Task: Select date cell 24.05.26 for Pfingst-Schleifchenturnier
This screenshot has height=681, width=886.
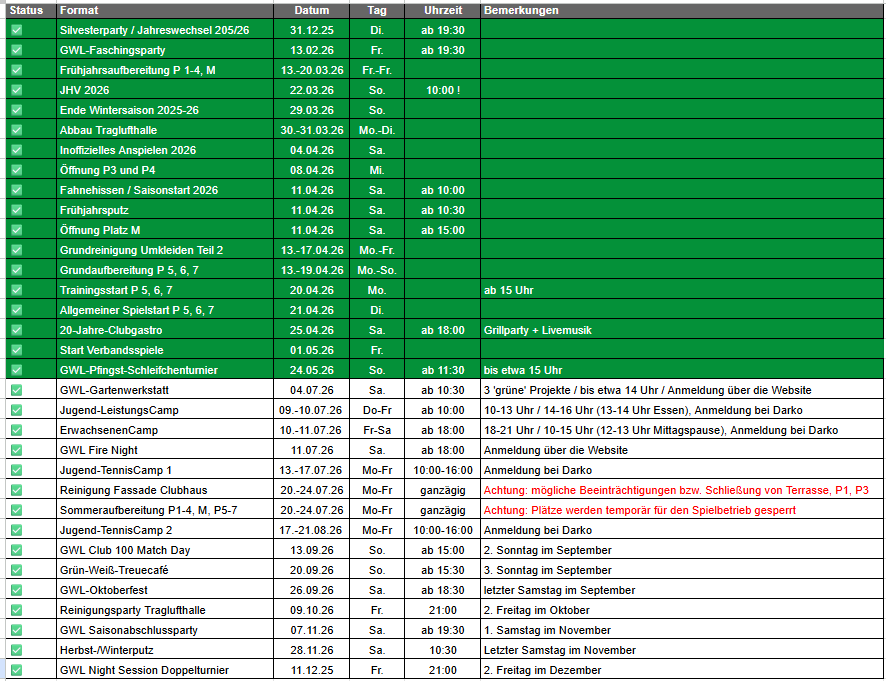Action: [x=311, y=370]
